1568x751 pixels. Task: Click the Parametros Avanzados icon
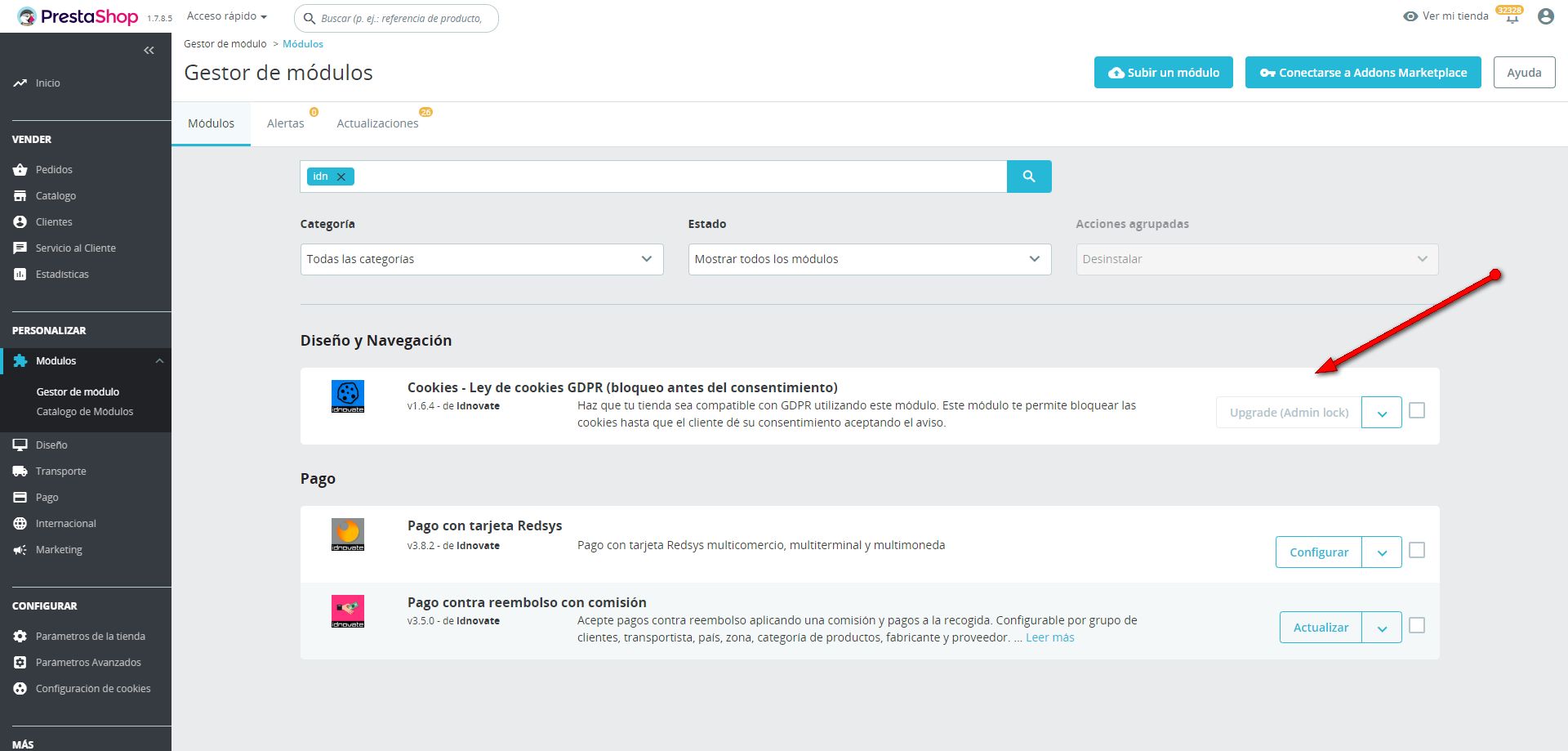pos(20,663)
